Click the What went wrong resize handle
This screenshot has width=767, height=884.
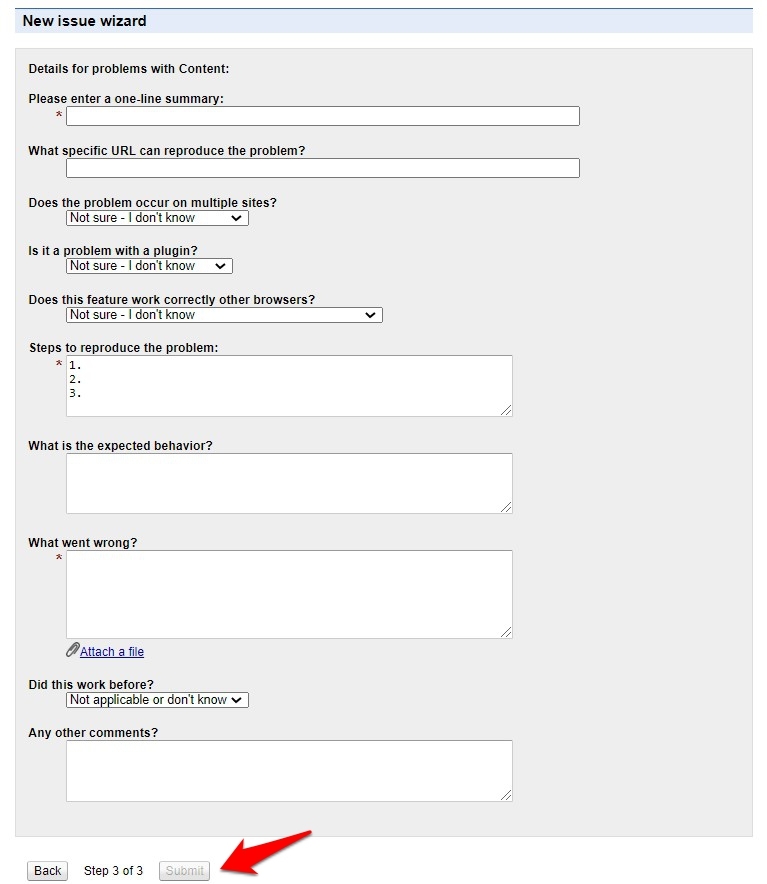[x=506, y=632]
